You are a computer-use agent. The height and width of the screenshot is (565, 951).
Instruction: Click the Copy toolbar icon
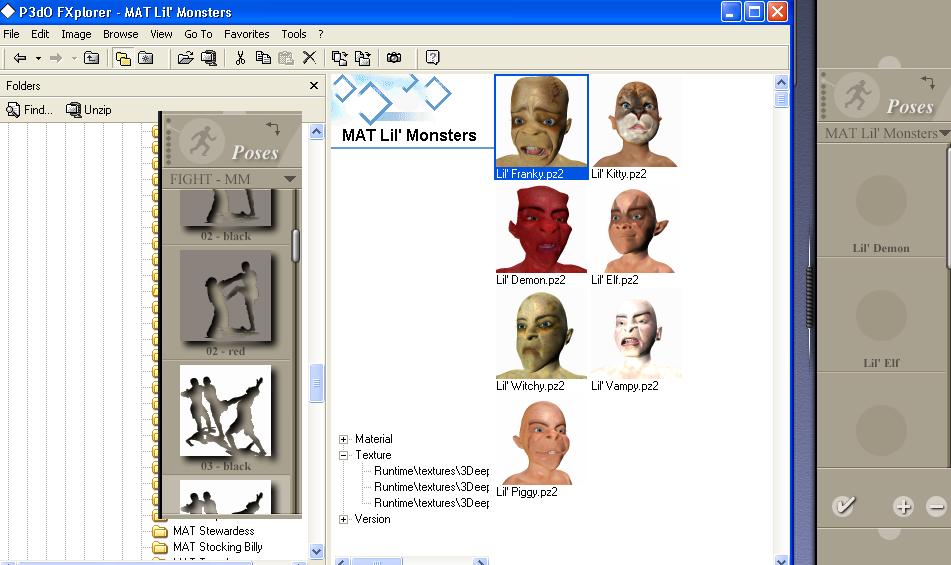[263, 58]
